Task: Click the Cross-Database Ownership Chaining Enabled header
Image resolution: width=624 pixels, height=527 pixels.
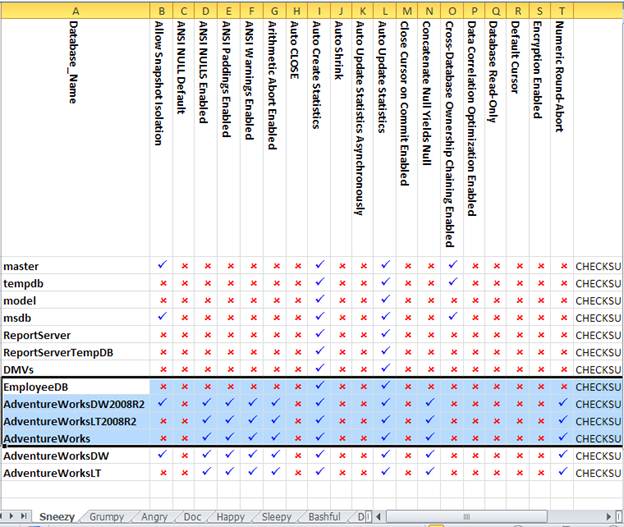Action: pyautogui.click(x=452, y=137)
